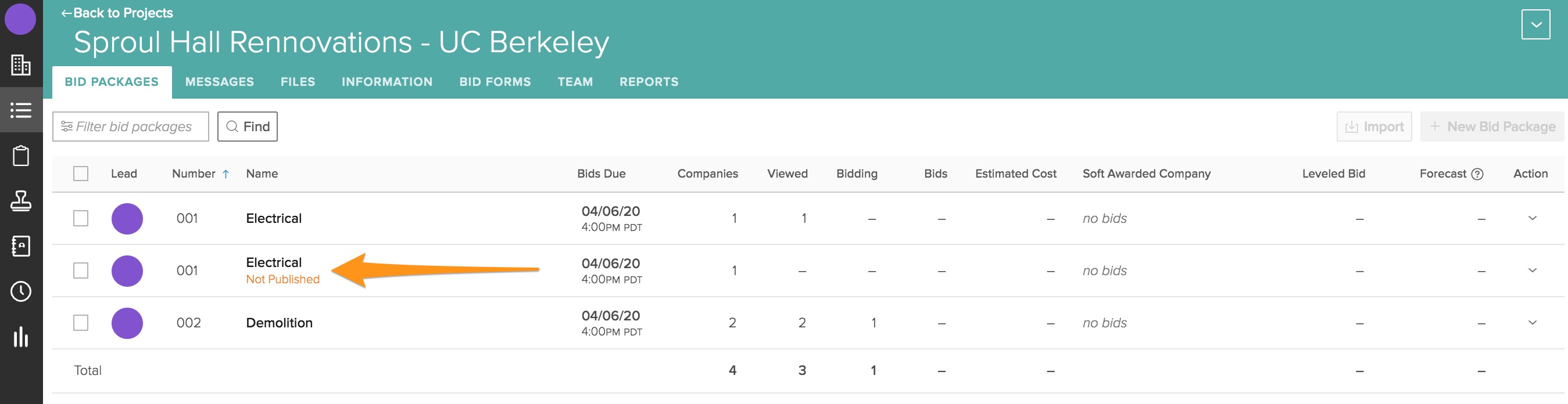This screenshot has width=1568, height=404.
Task: Select the list view sidebar icon
Action: tap(21, 110)
